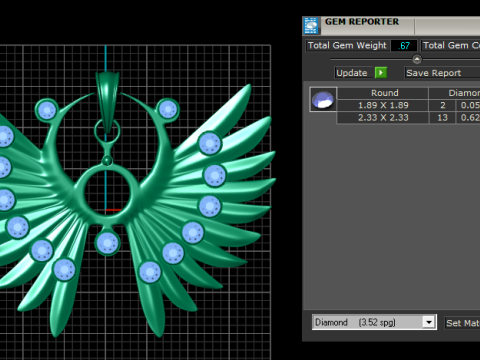Click the Diamond (3.52 spg) combo box
The image size is (480, 360).
374,322
